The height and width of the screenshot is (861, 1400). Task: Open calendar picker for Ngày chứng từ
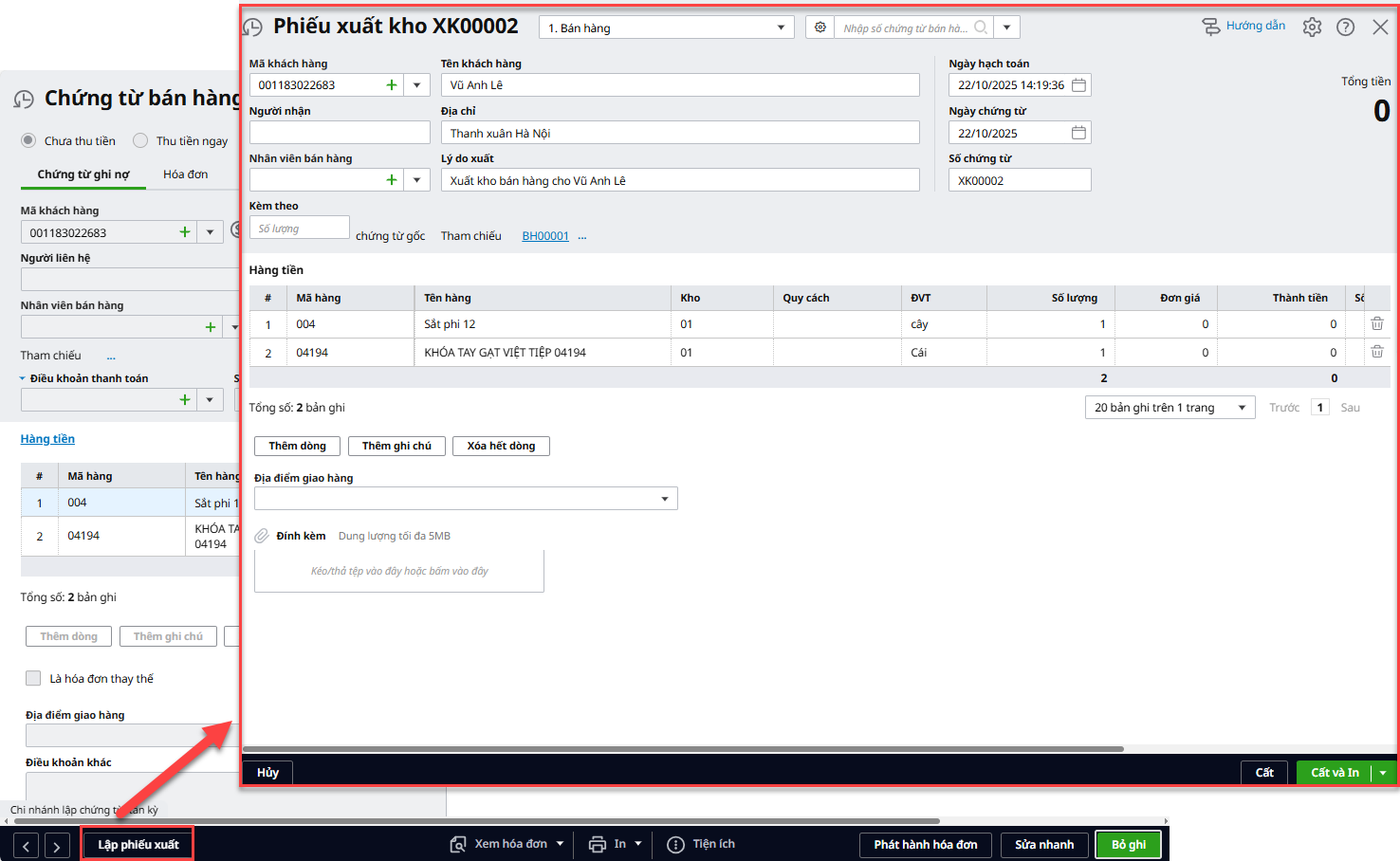1078,133
